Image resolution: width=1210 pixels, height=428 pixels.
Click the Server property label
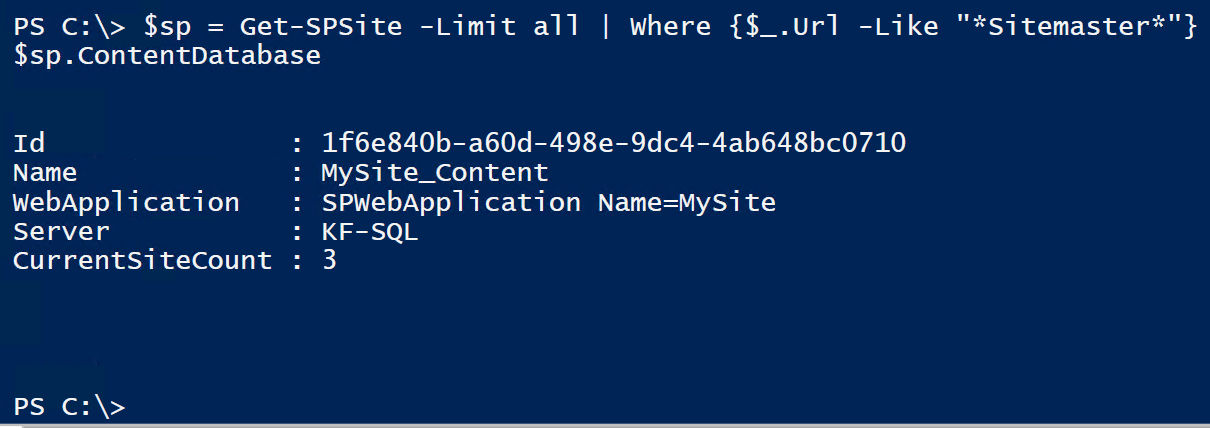61,231
